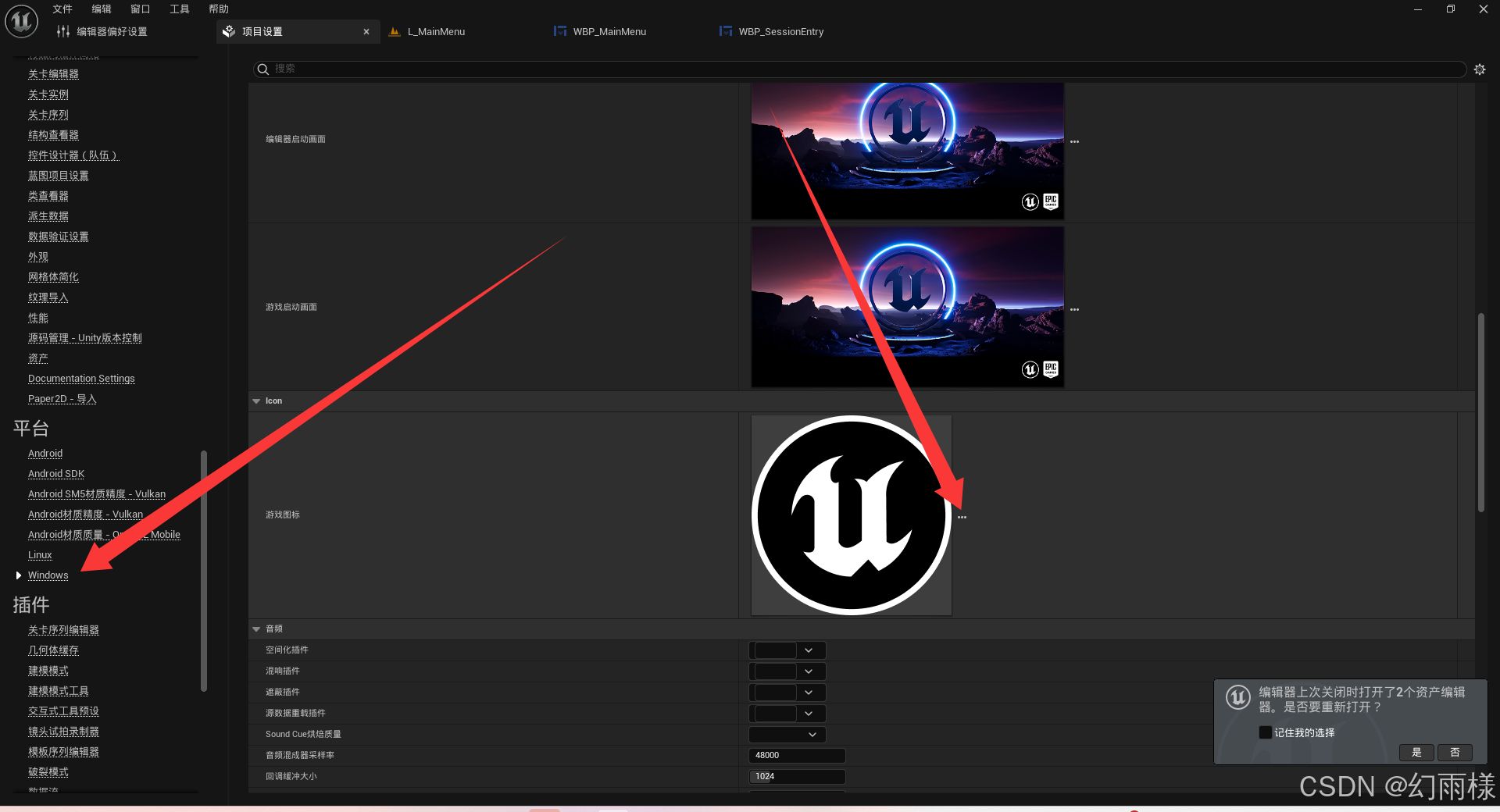The width and height of the screenshot is (1500, 812).
Task: Click the editor preferences sliders icon
Action: [x=63, y=32]
